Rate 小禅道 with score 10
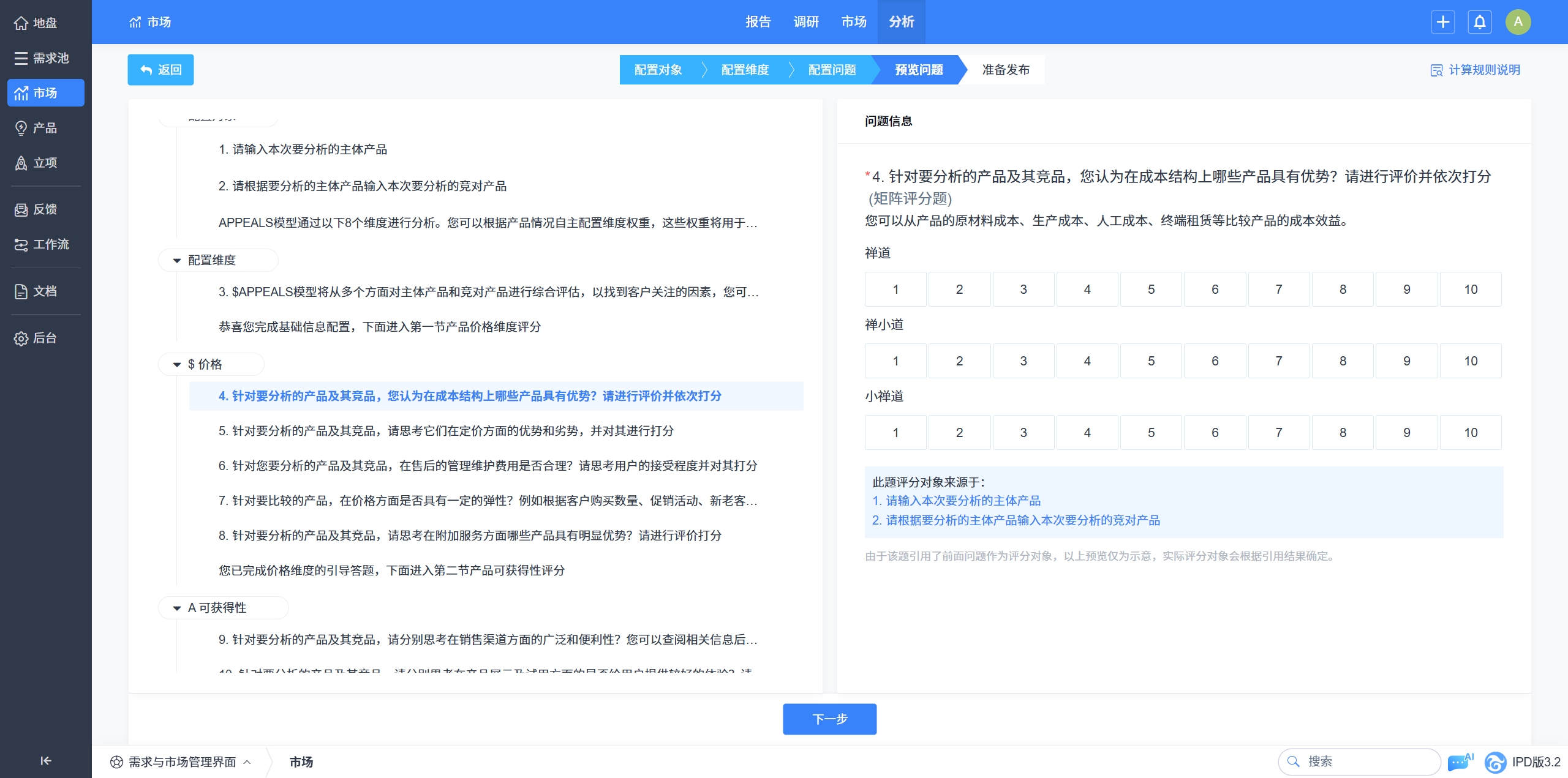The image size is (1568, 778). click(1470, 433)
